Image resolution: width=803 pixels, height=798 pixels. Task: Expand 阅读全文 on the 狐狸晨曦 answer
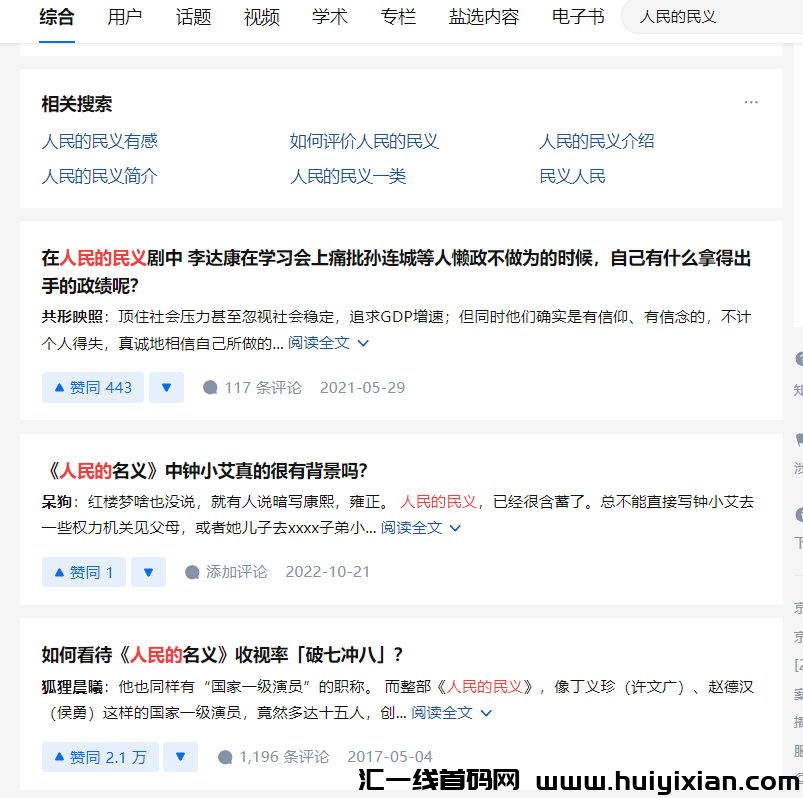452,713
